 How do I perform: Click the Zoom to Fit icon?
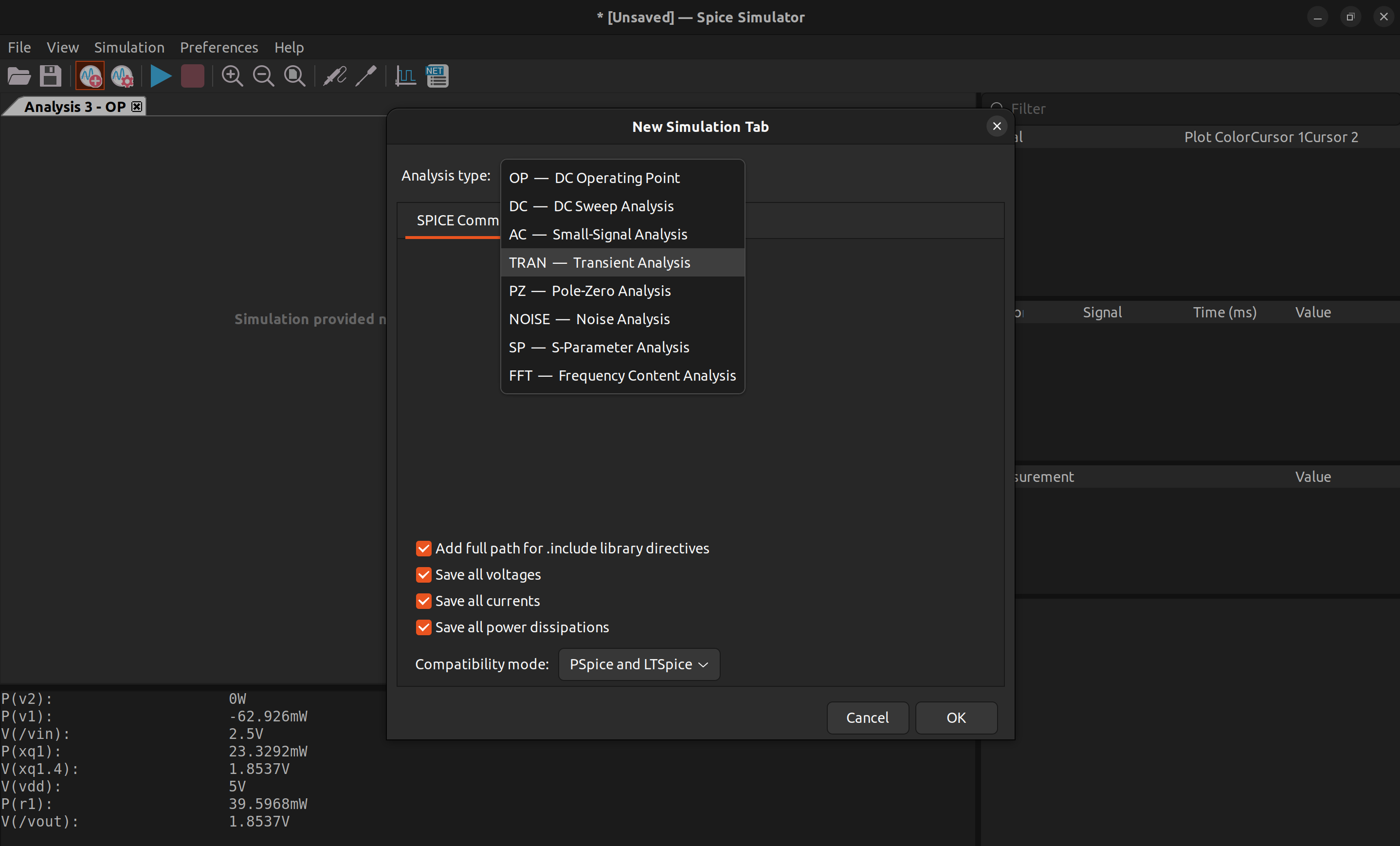tap(294, 76)
